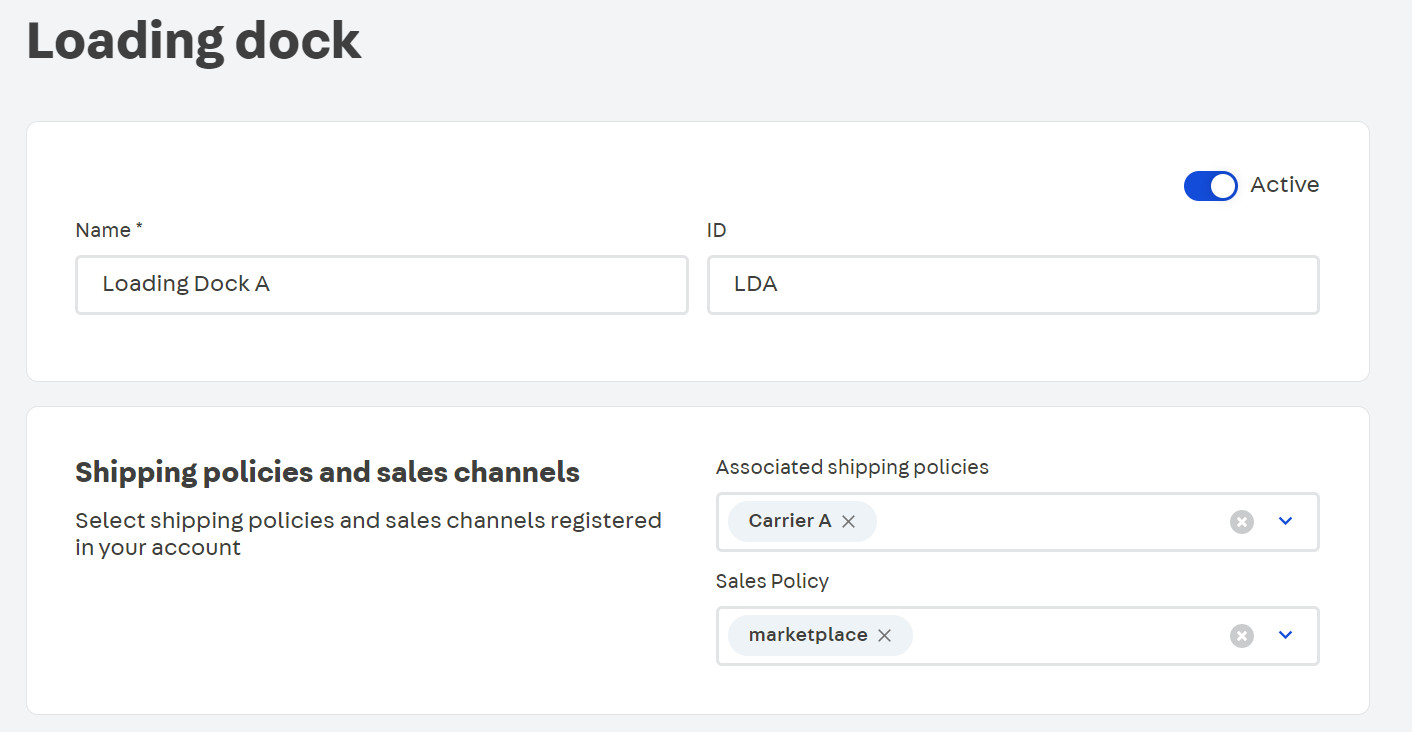Expand the Associated shipping policies dropdown arrow
This screenshot has height=732, width=1412.
click(1286, 521)
